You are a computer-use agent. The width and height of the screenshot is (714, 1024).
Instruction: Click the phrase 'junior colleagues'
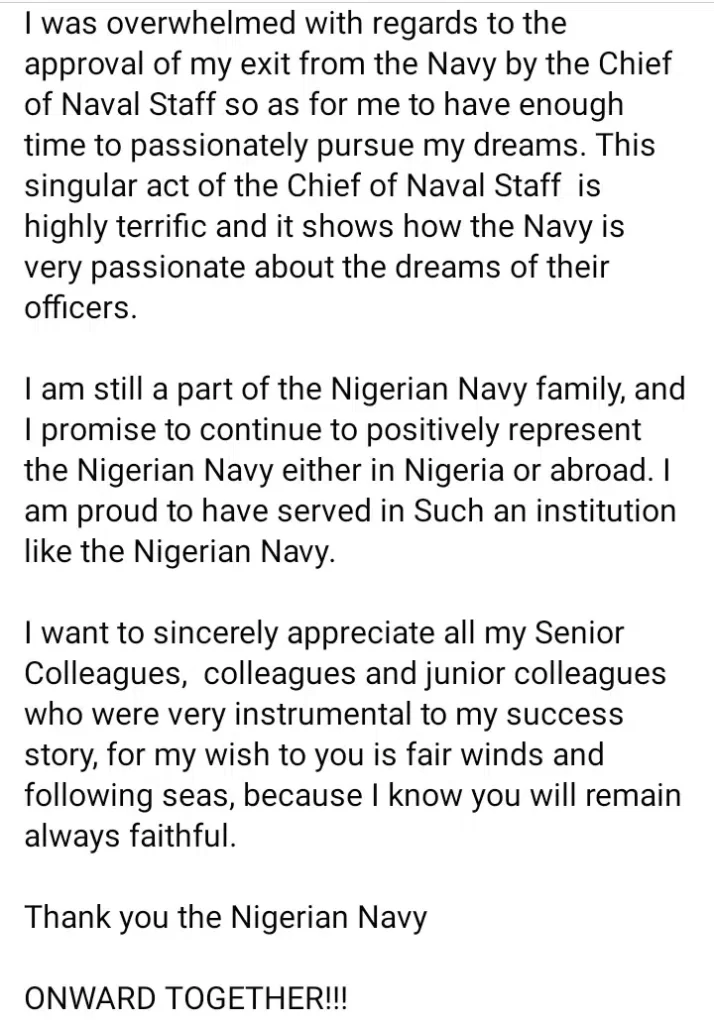(x=545, y=675)
